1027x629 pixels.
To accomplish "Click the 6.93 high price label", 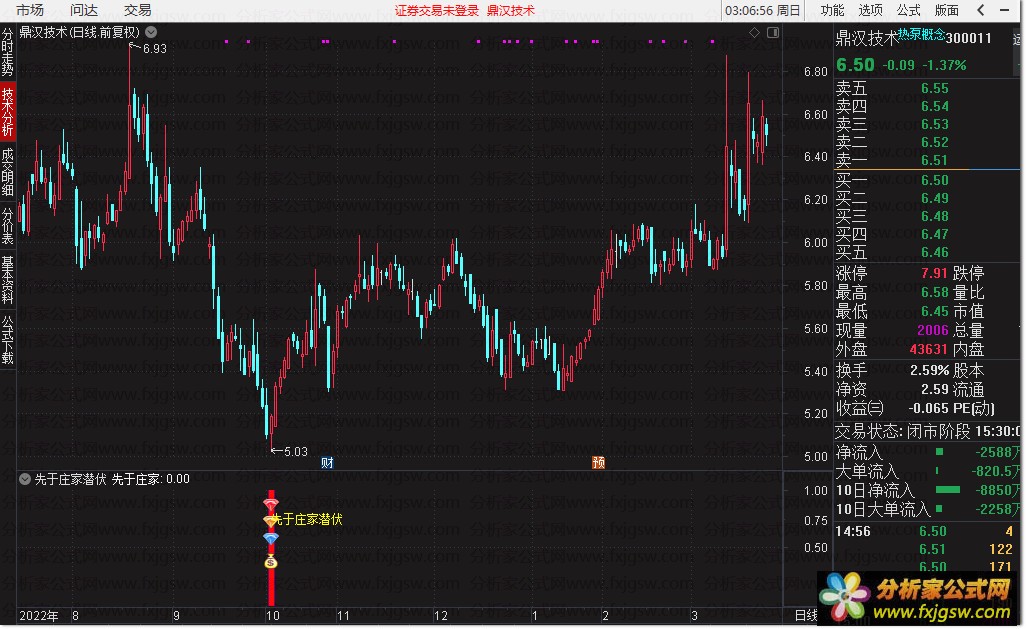I will coord(155,48).
